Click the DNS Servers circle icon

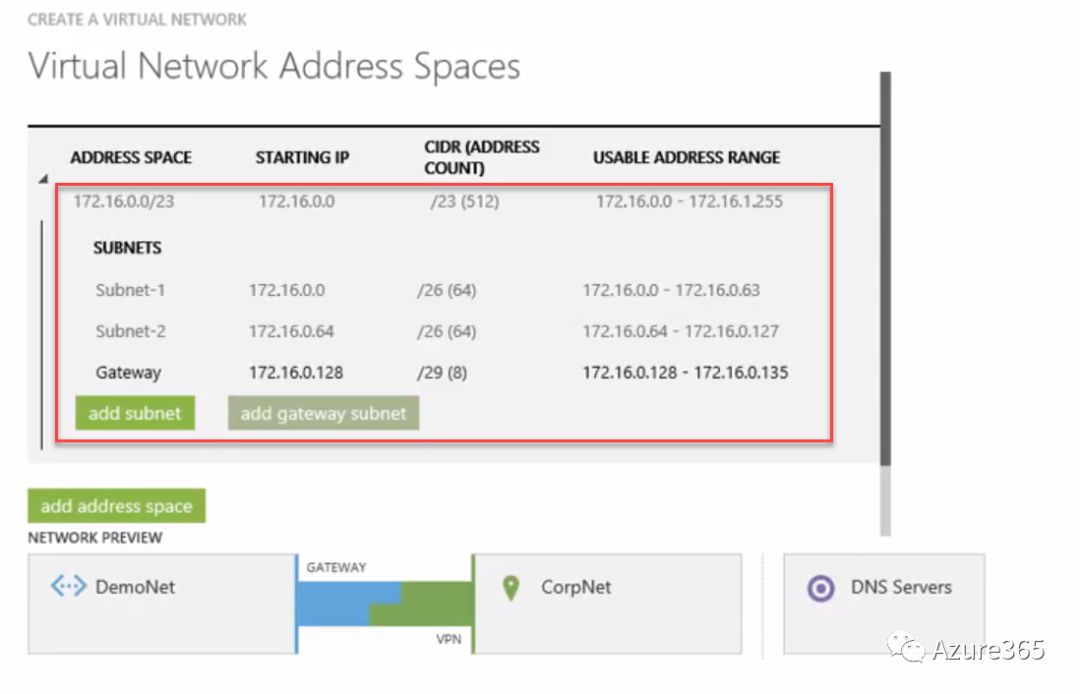click(x=820, y=588)
